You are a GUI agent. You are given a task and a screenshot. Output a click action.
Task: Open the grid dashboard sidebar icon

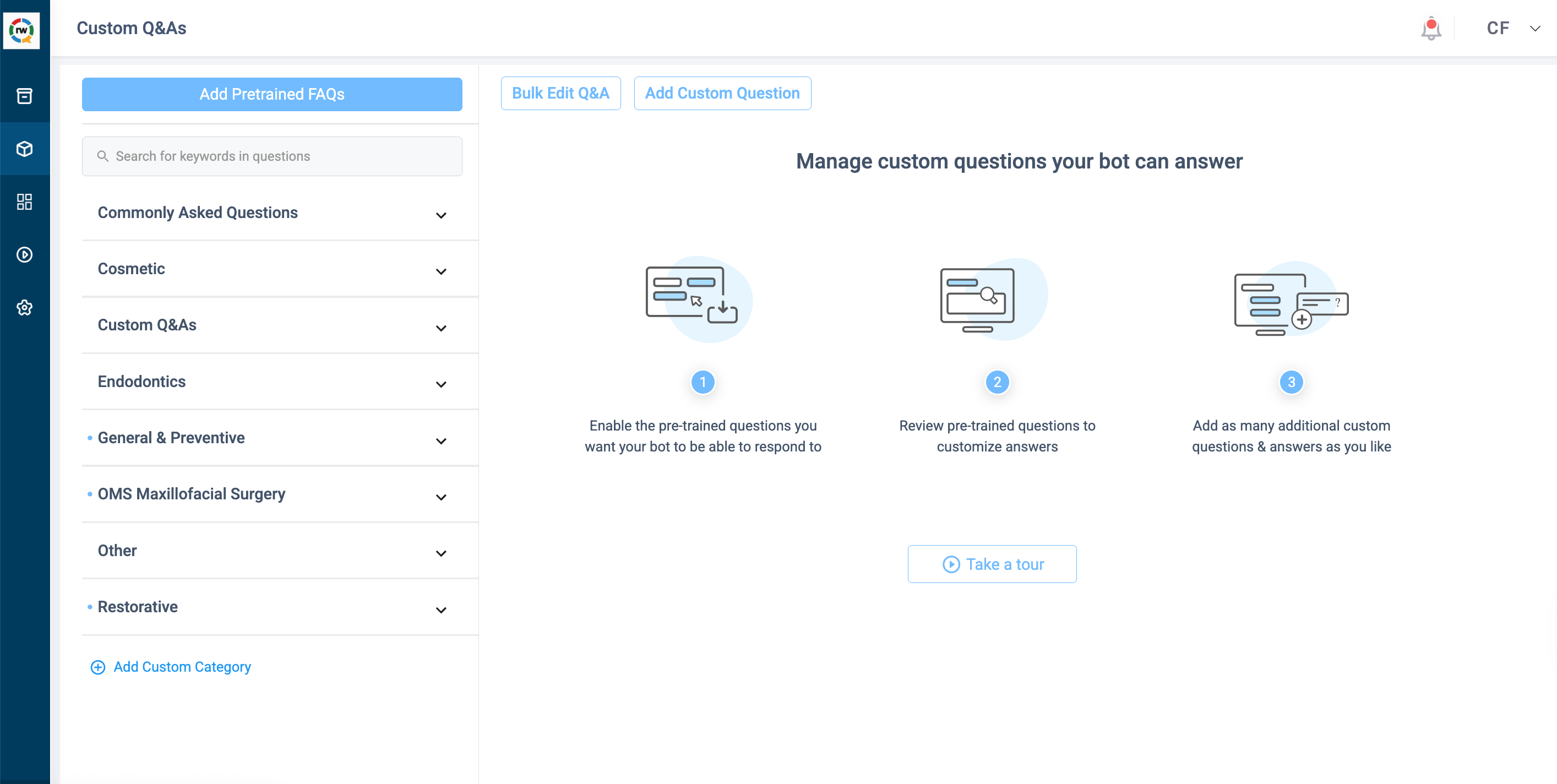point(24,202)
